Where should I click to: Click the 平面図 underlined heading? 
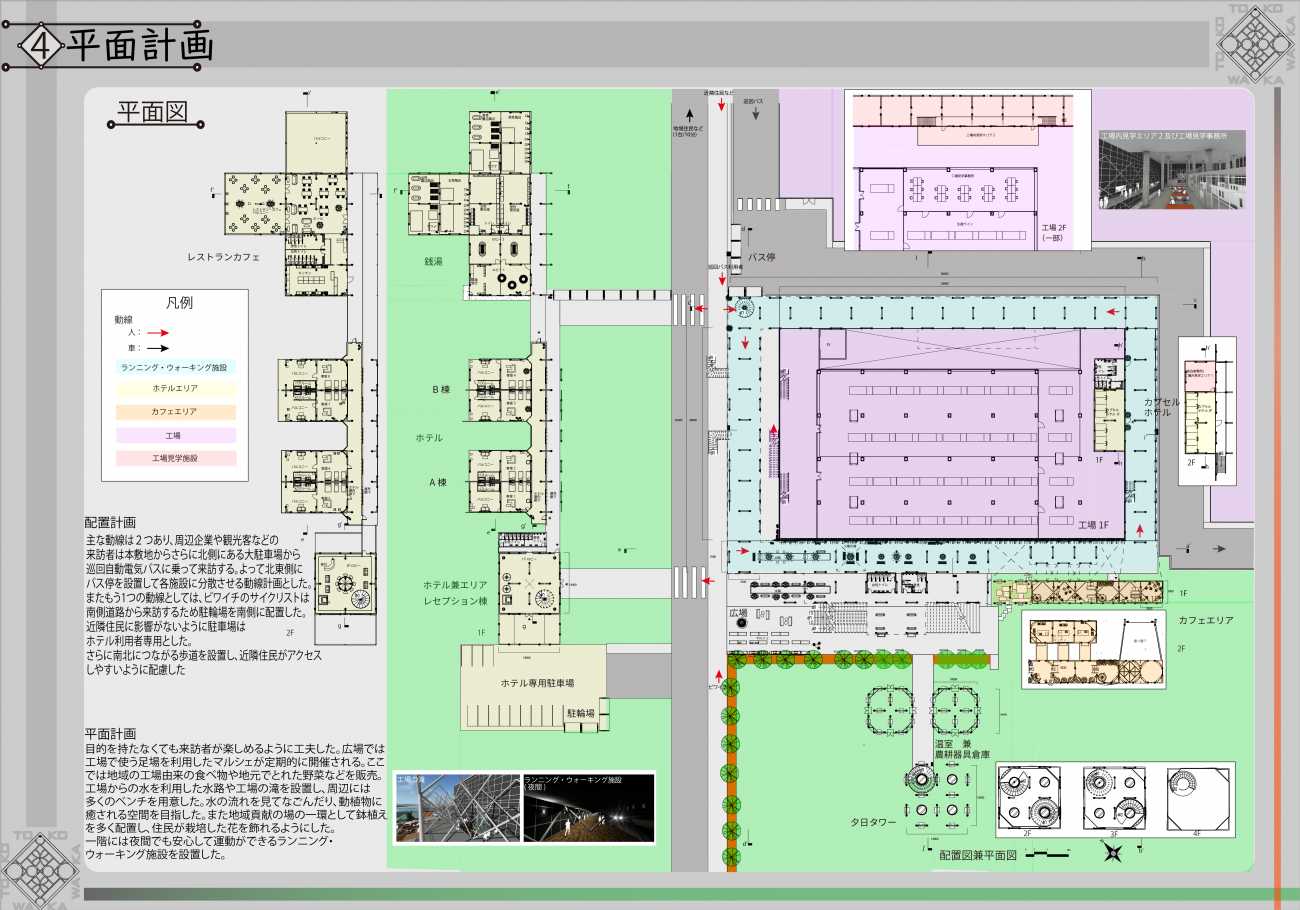(153, 112)
